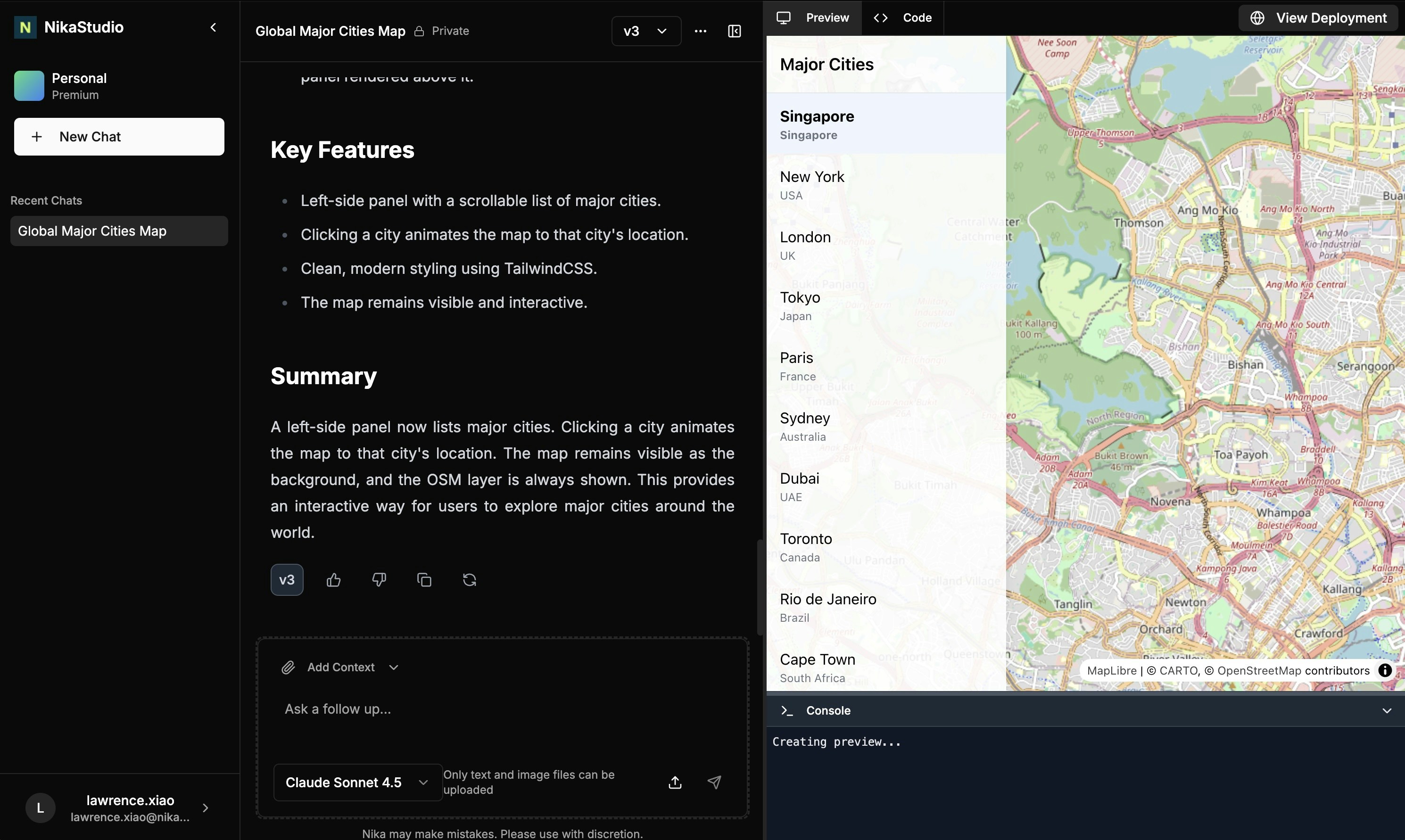
Task: Open the more options menu beside v3
Action: pos(700,31)
